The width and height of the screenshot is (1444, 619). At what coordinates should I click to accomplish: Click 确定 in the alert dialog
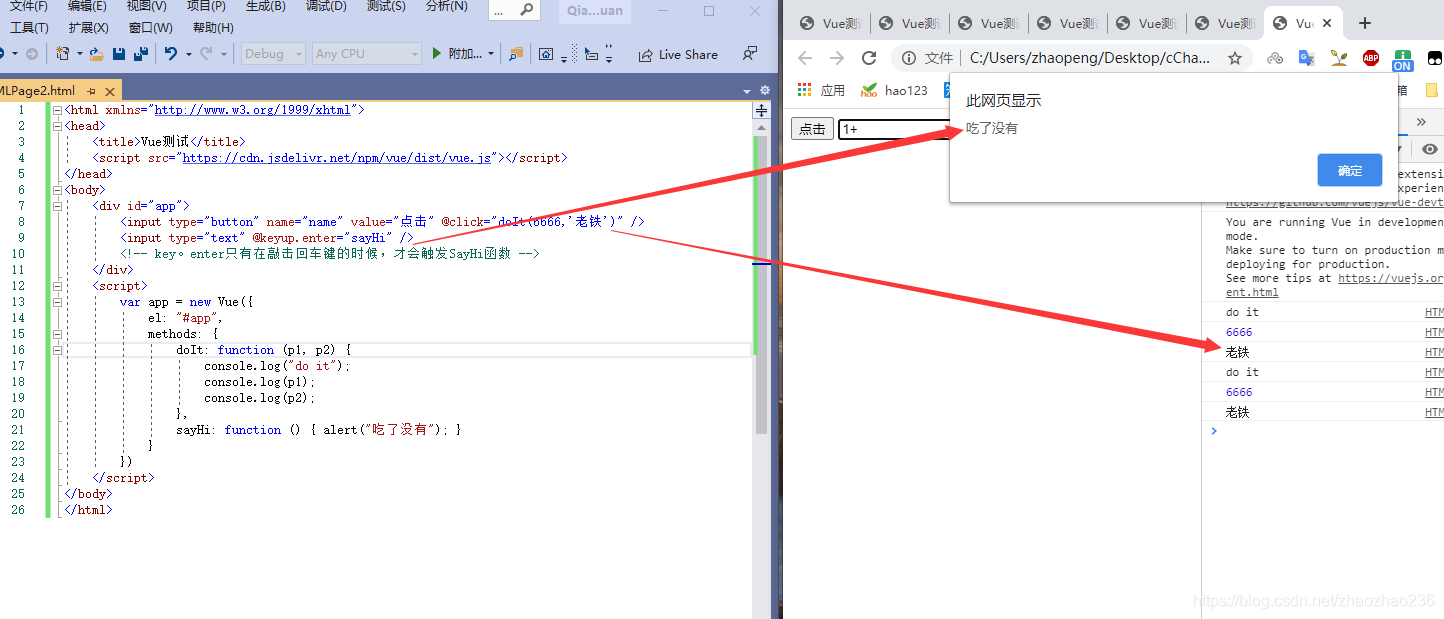click(x=1350, y=170)
